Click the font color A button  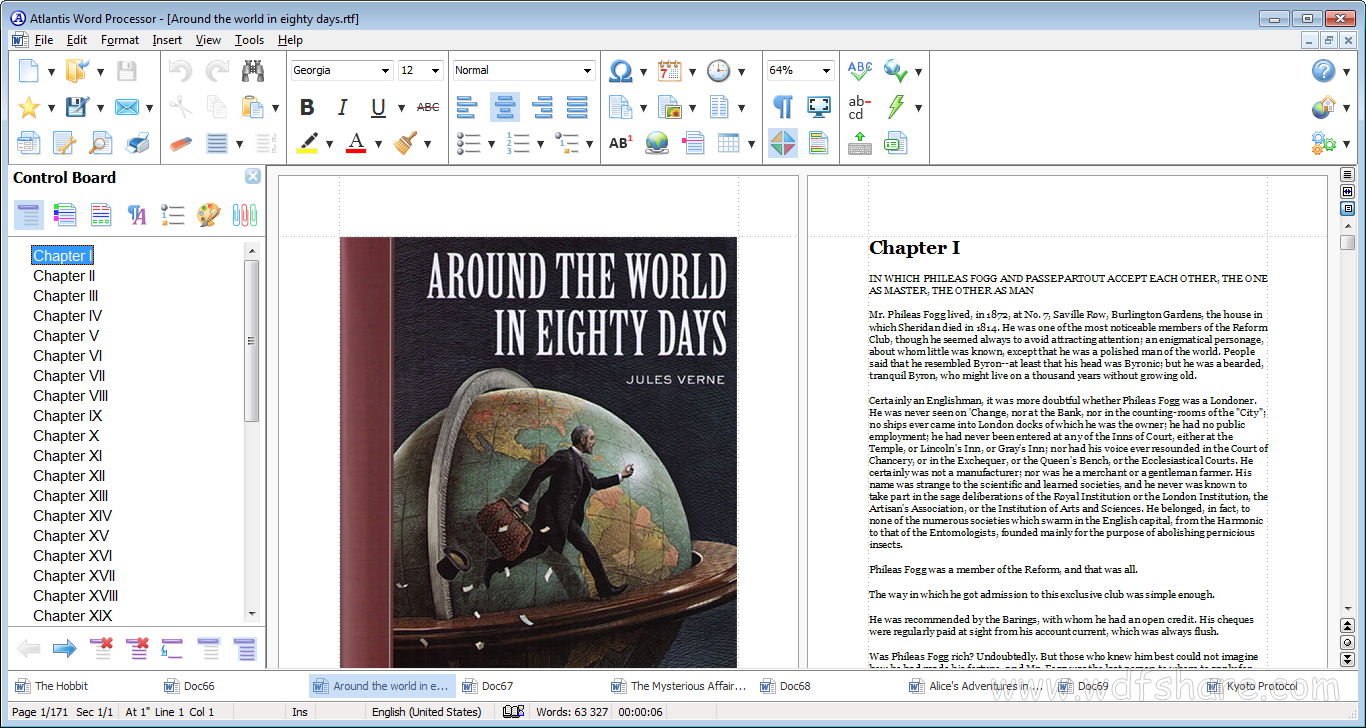[356, 143]
